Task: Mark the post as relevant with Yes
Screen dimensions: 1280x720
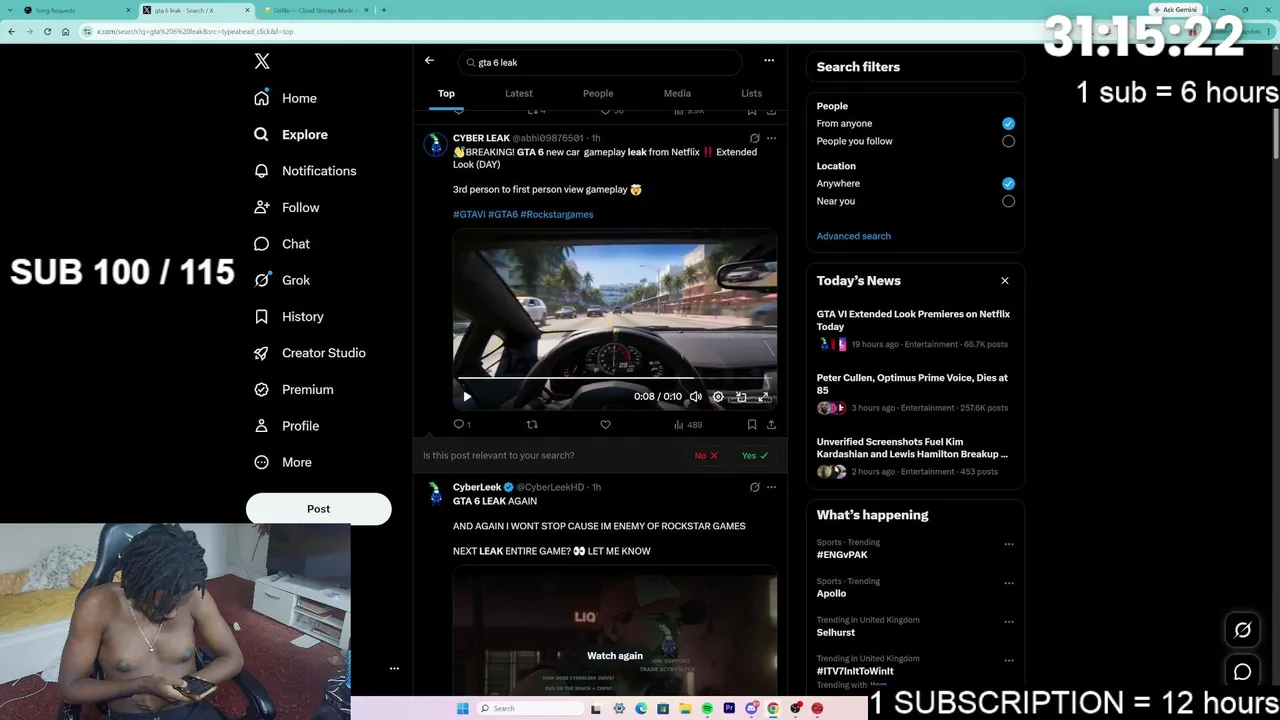Action: coord(754,456)
